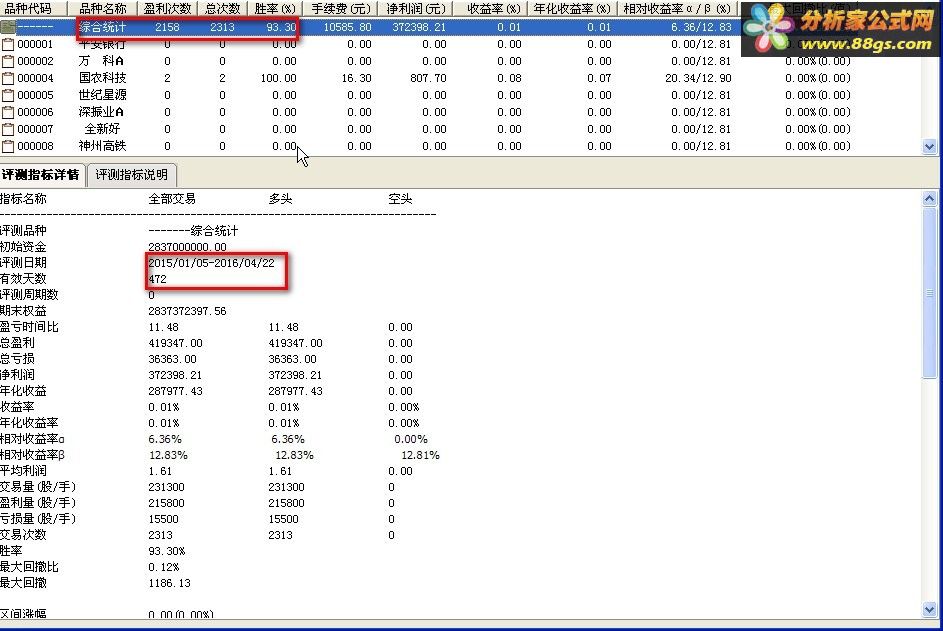Click the 胜率 value 93.30% in details
943x631 pixels.
point(167,551)
